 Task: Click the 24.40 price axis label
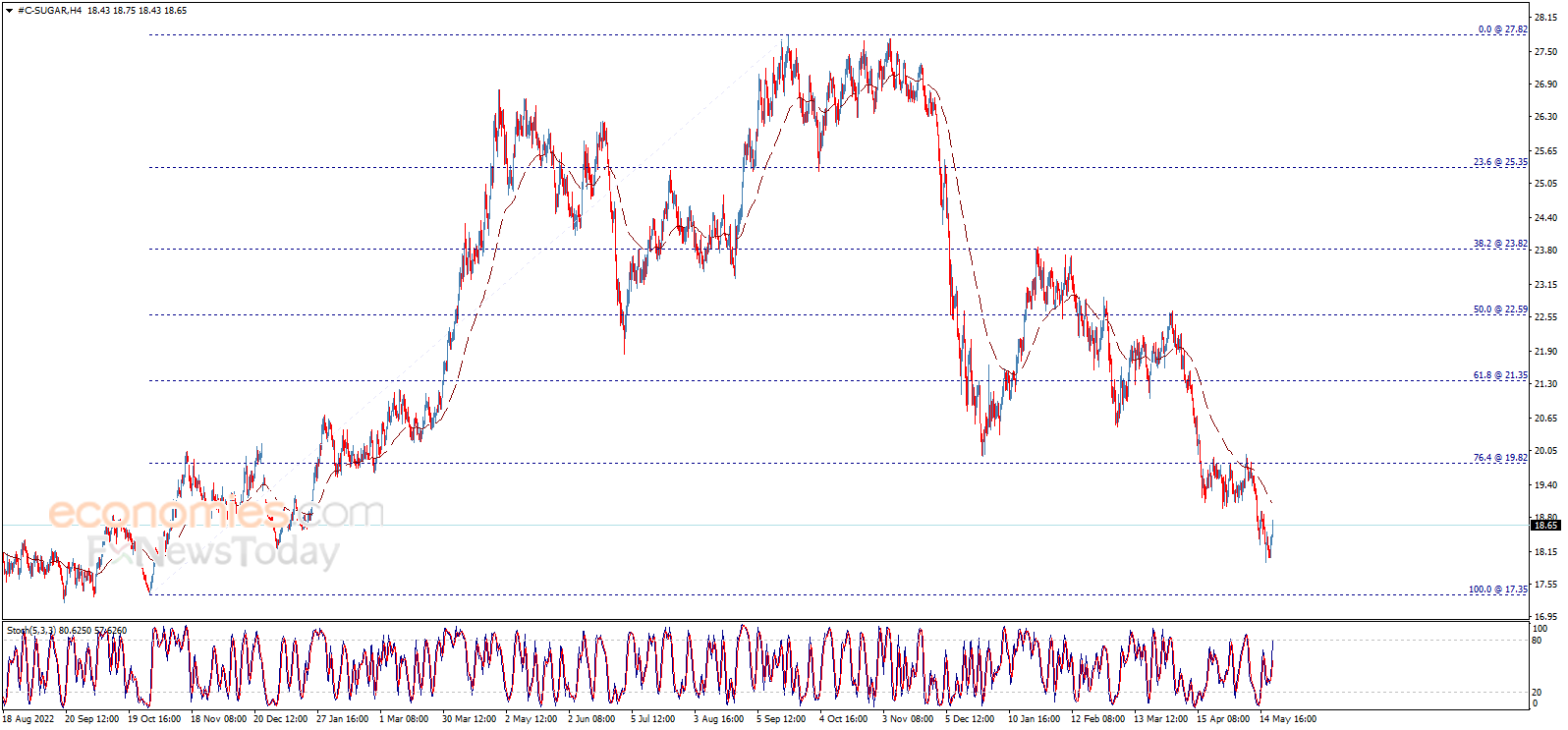point(1545,217)
